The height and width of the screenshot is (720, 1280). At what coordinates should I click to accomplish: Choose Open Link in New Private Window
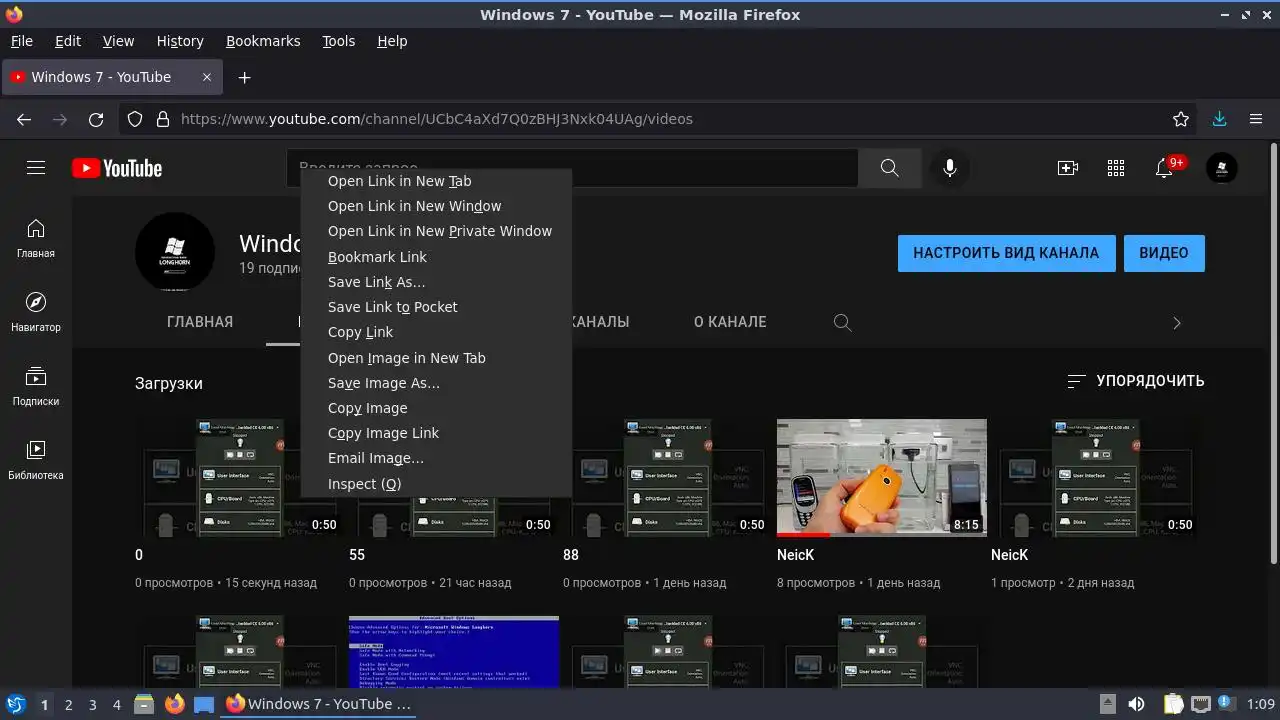click(x=436, y=231)
